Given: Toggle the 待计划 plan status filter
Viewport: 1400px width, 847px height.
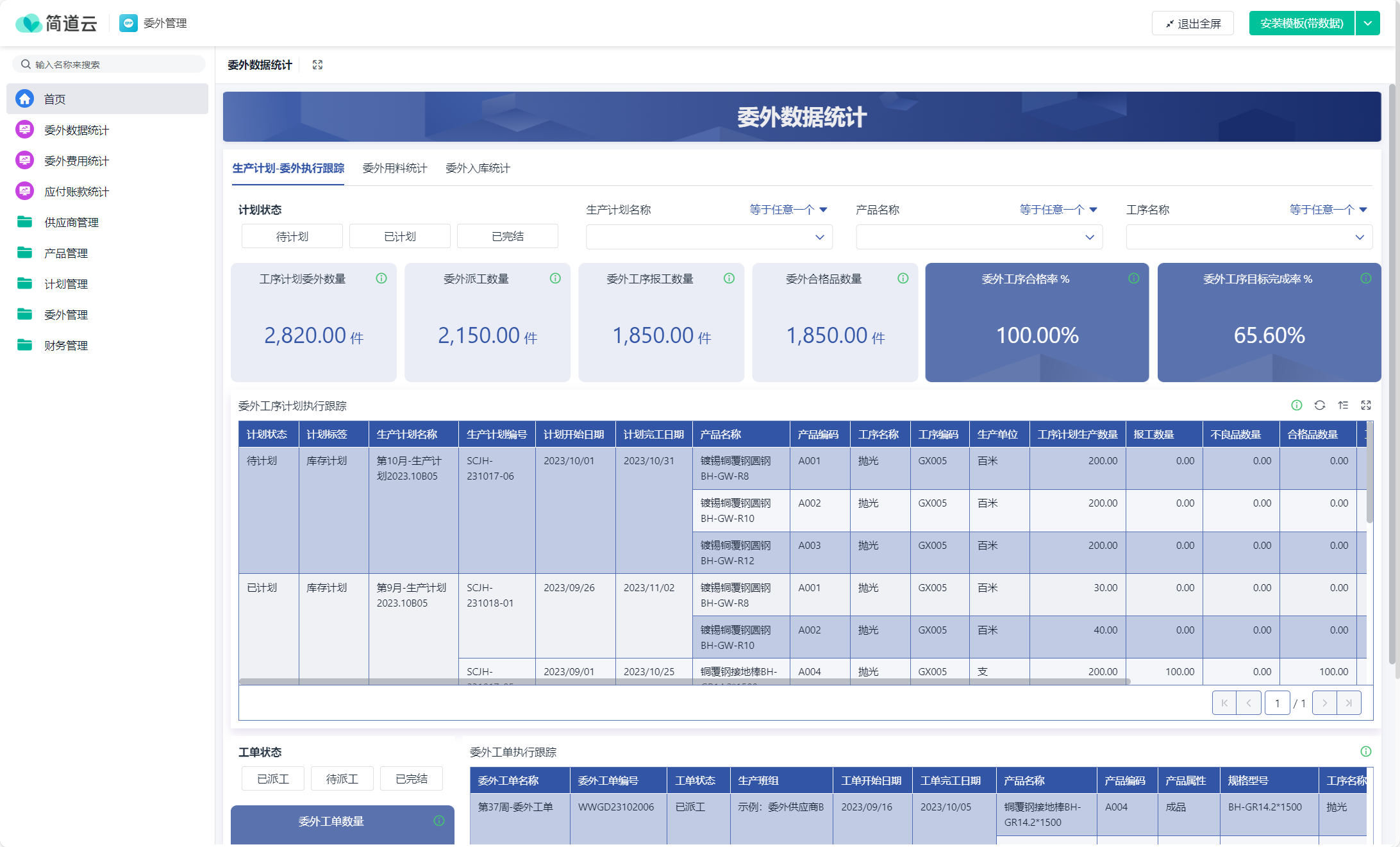Looking at the screenshot, I should pos(292,237).
